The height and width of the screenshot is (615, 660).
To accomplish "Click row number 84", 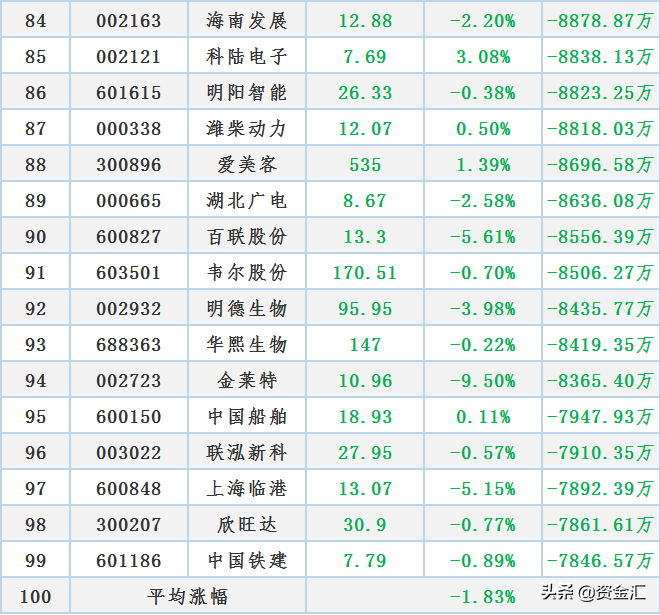I will pos(35,21).
